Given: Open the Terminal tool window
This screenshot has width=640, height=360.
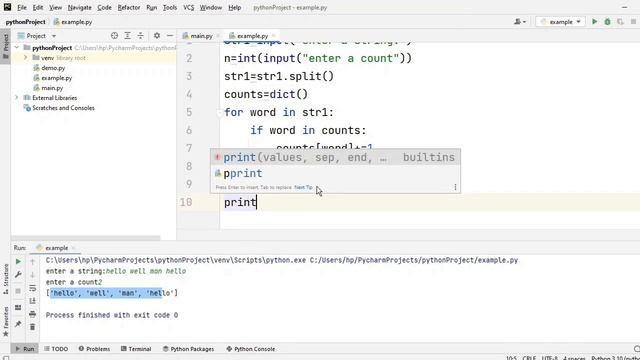Looking at the screenshot, I should 136,349.
